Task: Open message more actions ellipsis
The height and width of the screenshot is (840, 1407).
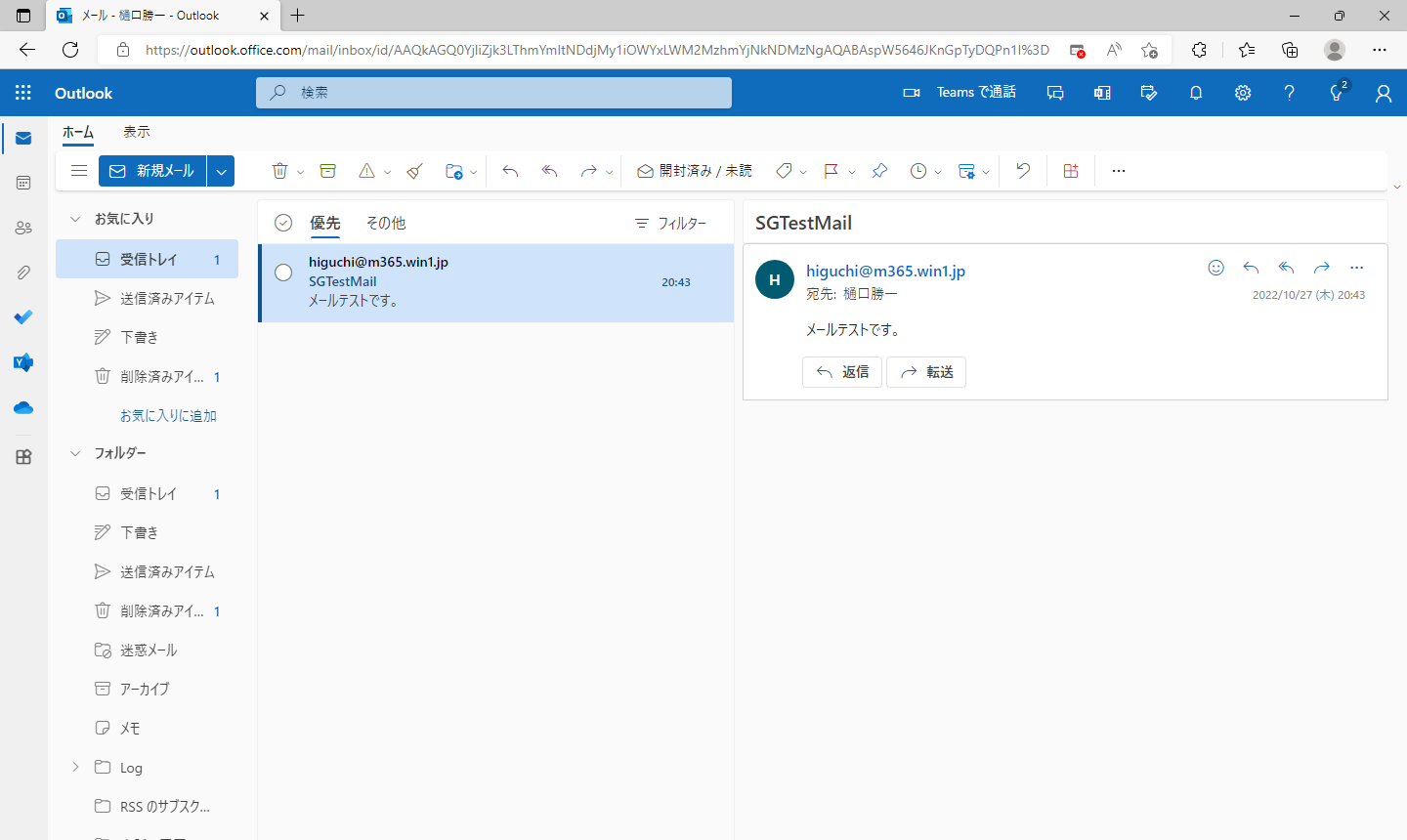Action: coord(1356,268)
